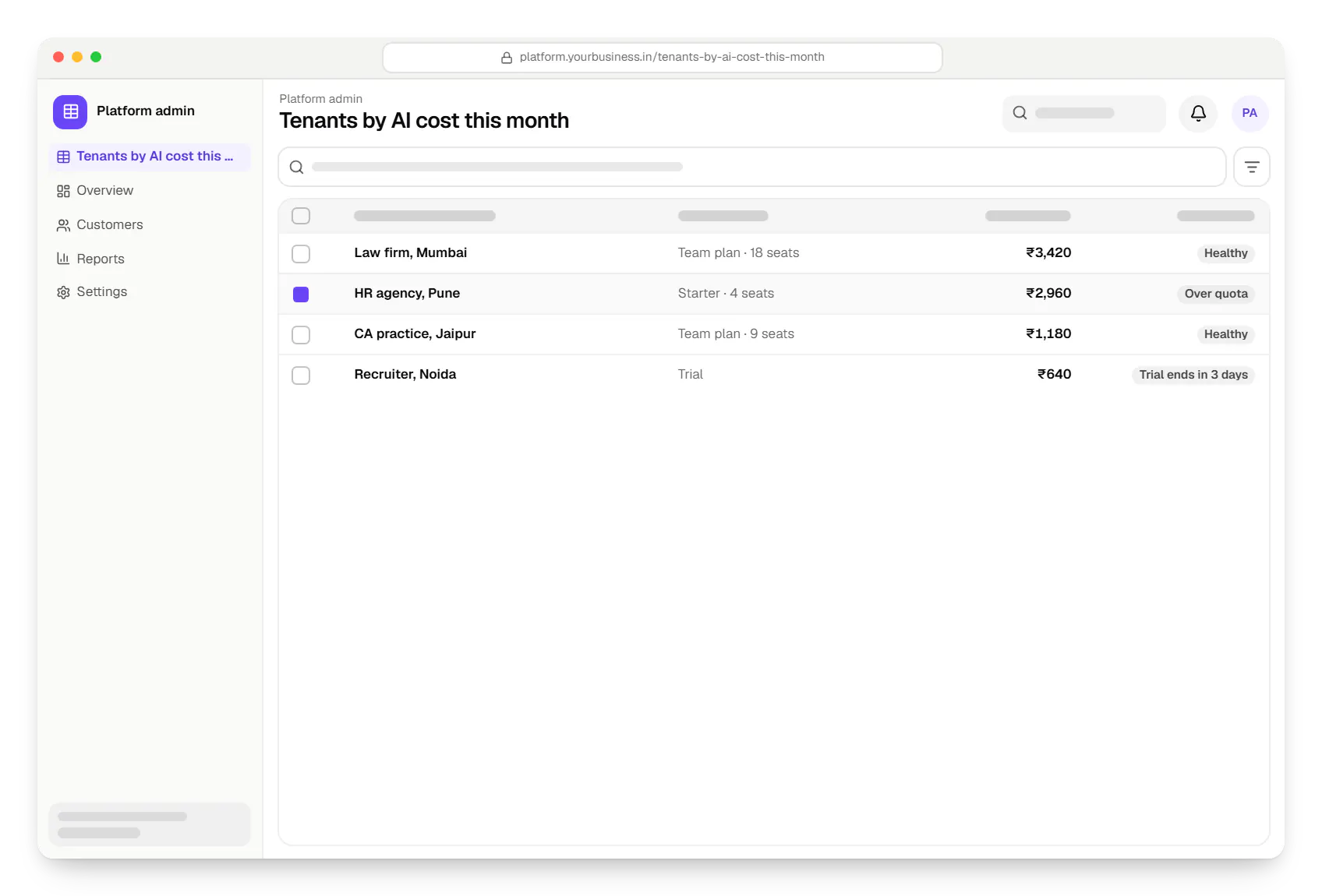Click the lock icon in address bar
The height and width of the screenshot is (896, 1322).
tap(507, 58)
